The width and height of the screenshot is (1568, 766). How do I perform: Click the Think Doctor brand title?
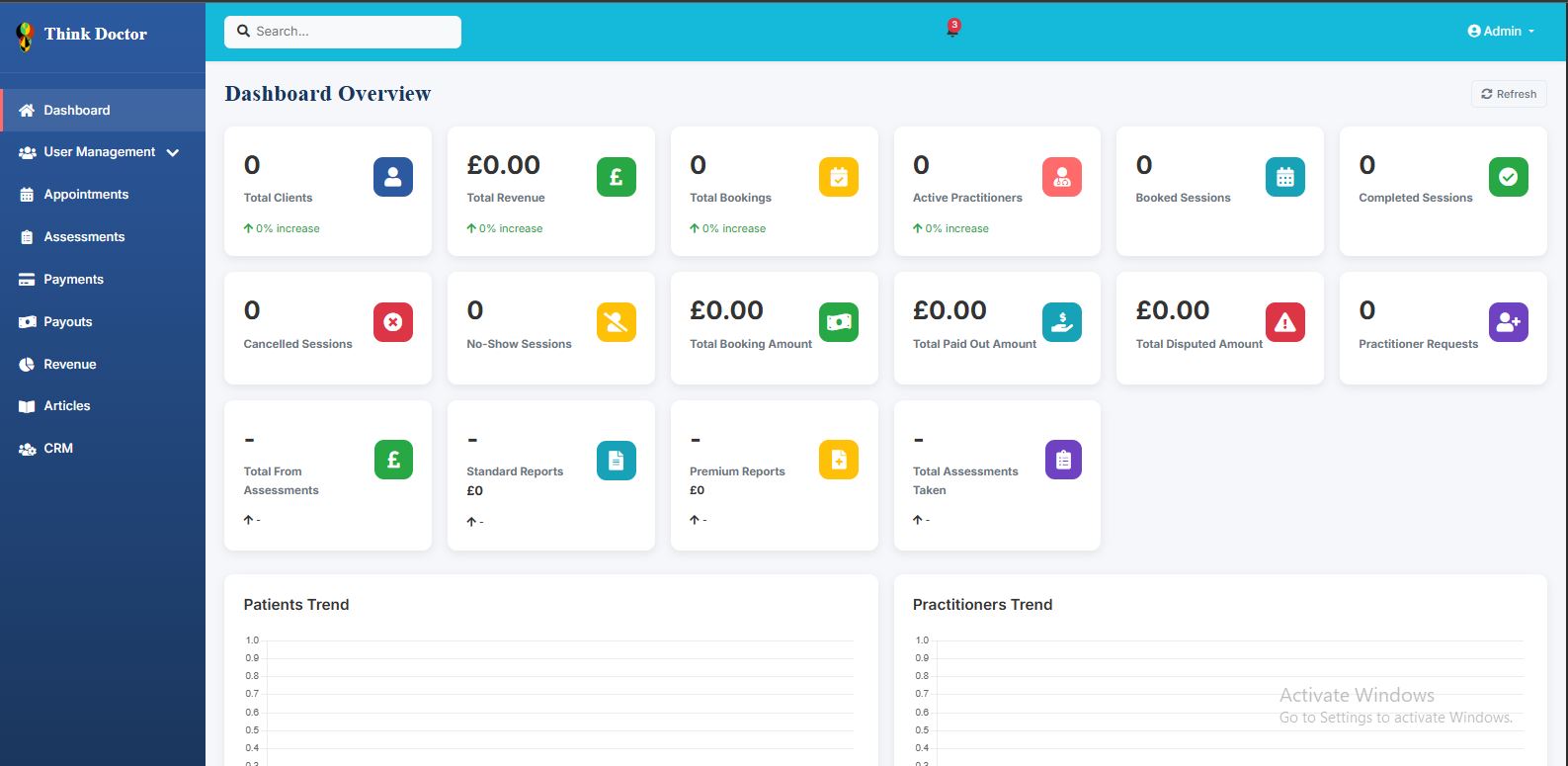[95, 34]
